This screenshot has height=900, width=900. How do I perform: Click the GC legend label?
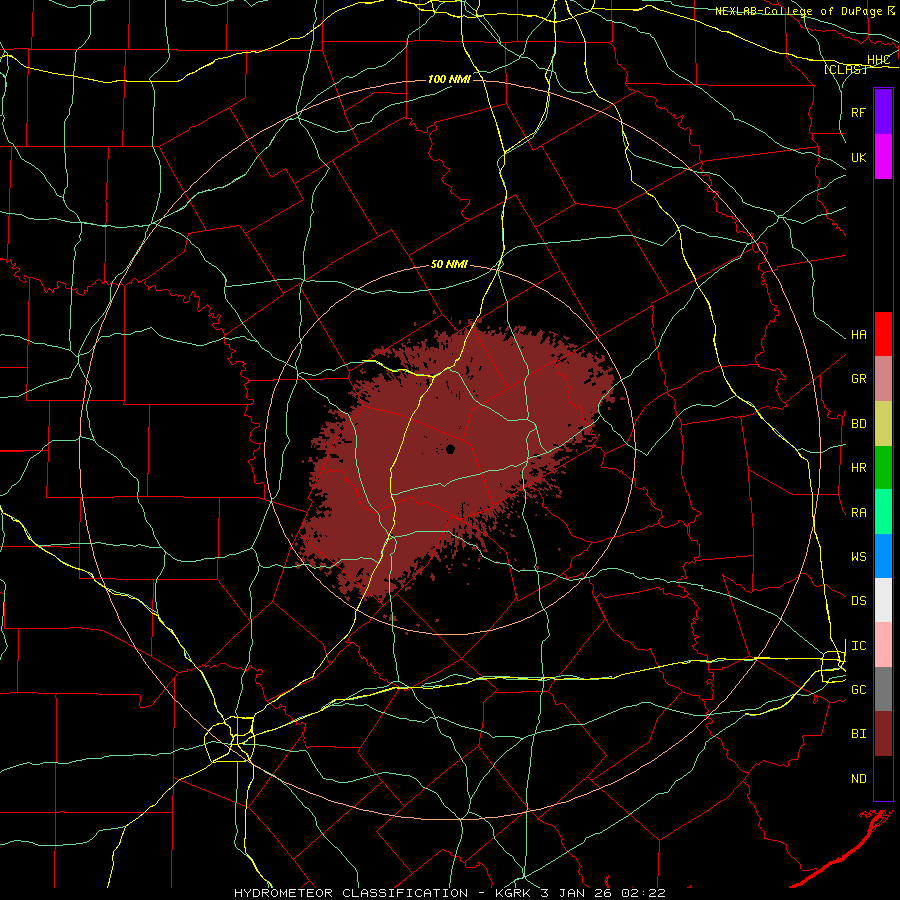[859, 690]
